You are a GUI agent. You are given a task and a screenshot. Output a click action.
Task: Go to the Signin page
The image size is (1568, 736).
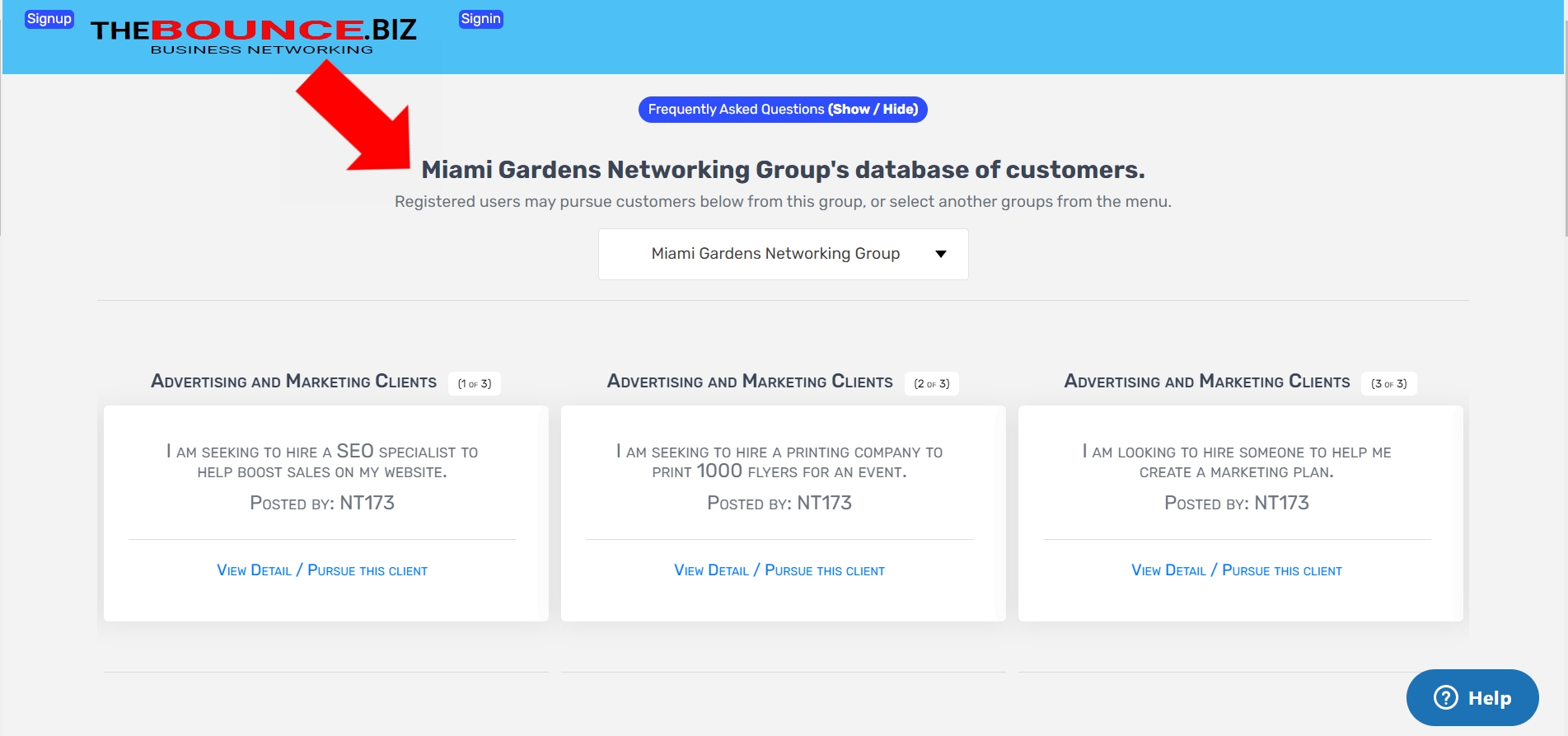click(480, 19)
